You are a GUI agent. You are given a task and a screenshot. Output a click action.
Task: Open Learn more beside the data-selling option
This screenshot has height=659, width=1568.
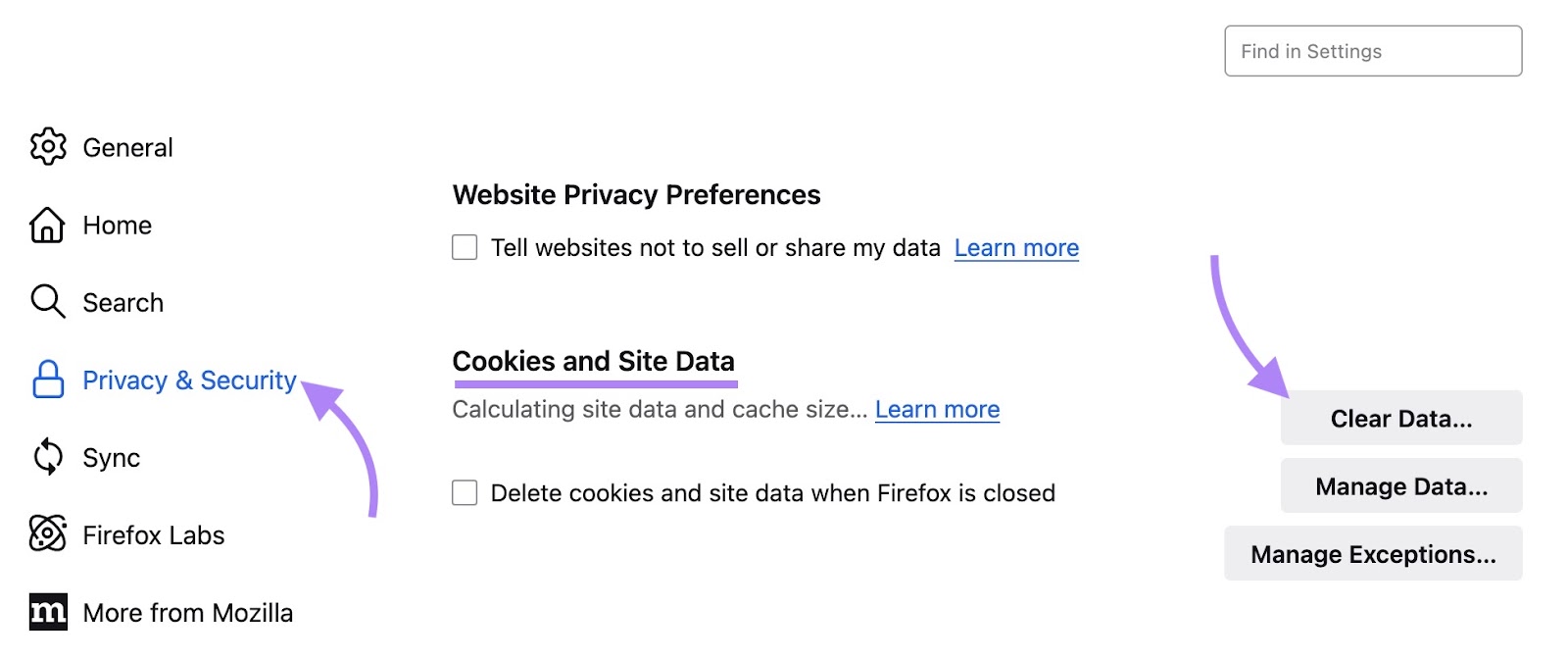1015,248
